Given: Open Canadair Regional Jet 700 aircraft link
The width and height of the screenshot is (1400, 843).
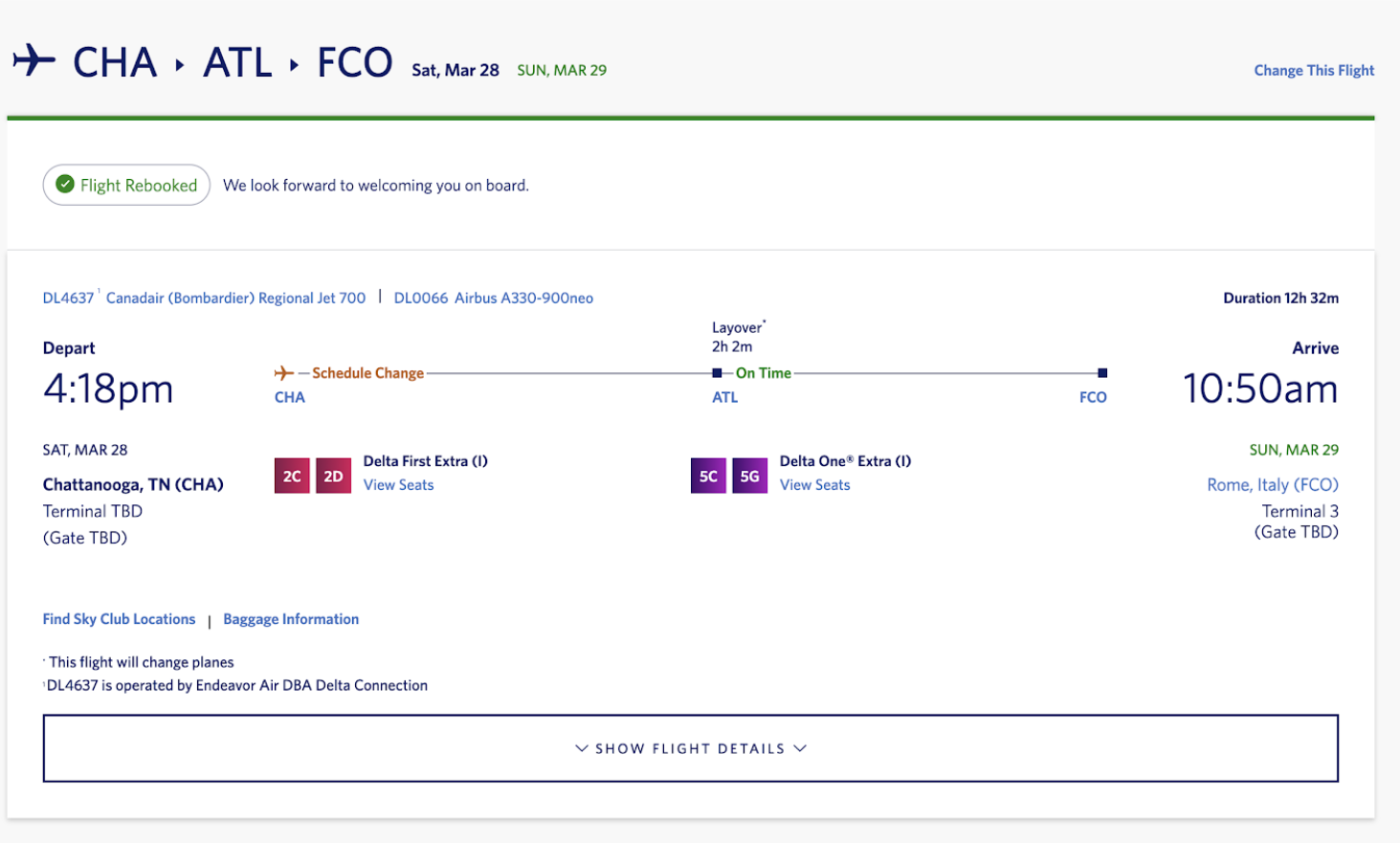Looking at the screenshot, I should 235,298.
